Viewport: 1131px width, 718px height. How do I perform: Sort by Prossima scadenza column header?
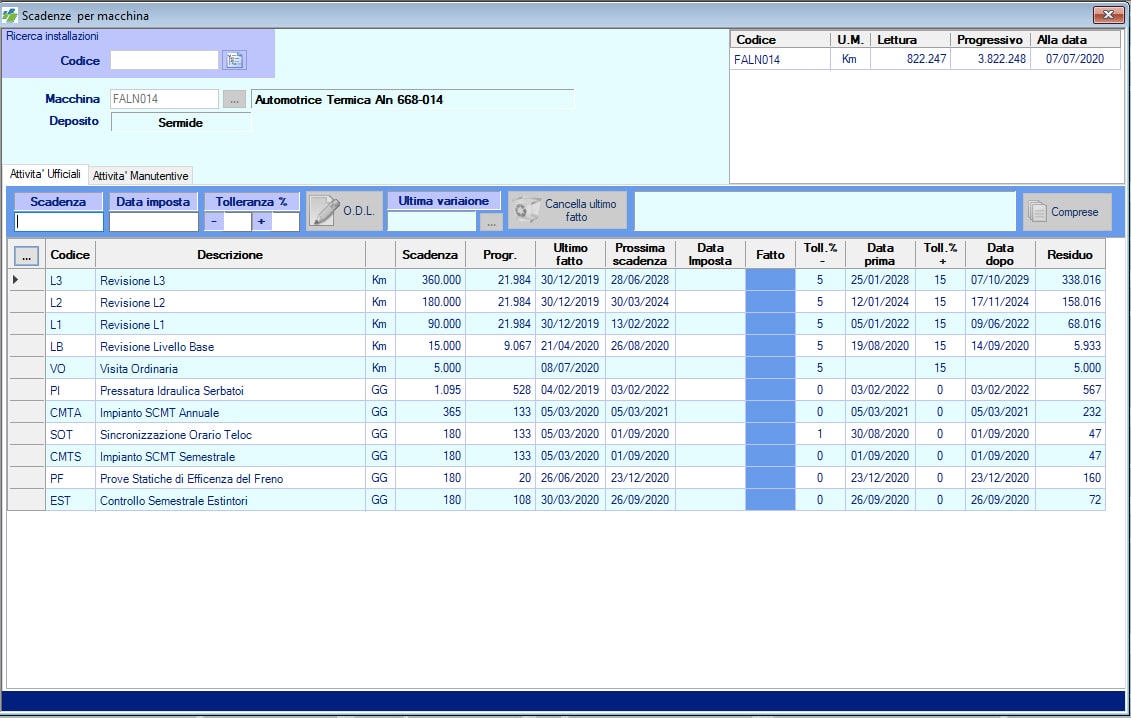click(640, 255)
